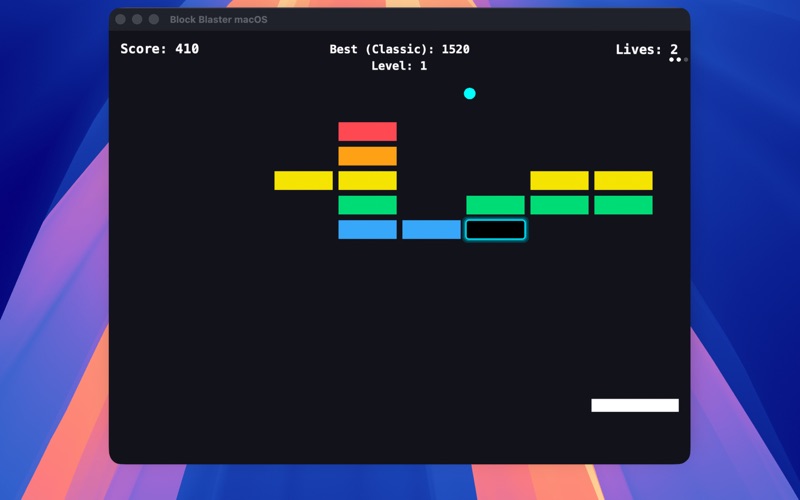The height and width of the screenshot is (500, 800).
Task: Click the 'Best (Classic): 1520' text
Action: [399, 49]
